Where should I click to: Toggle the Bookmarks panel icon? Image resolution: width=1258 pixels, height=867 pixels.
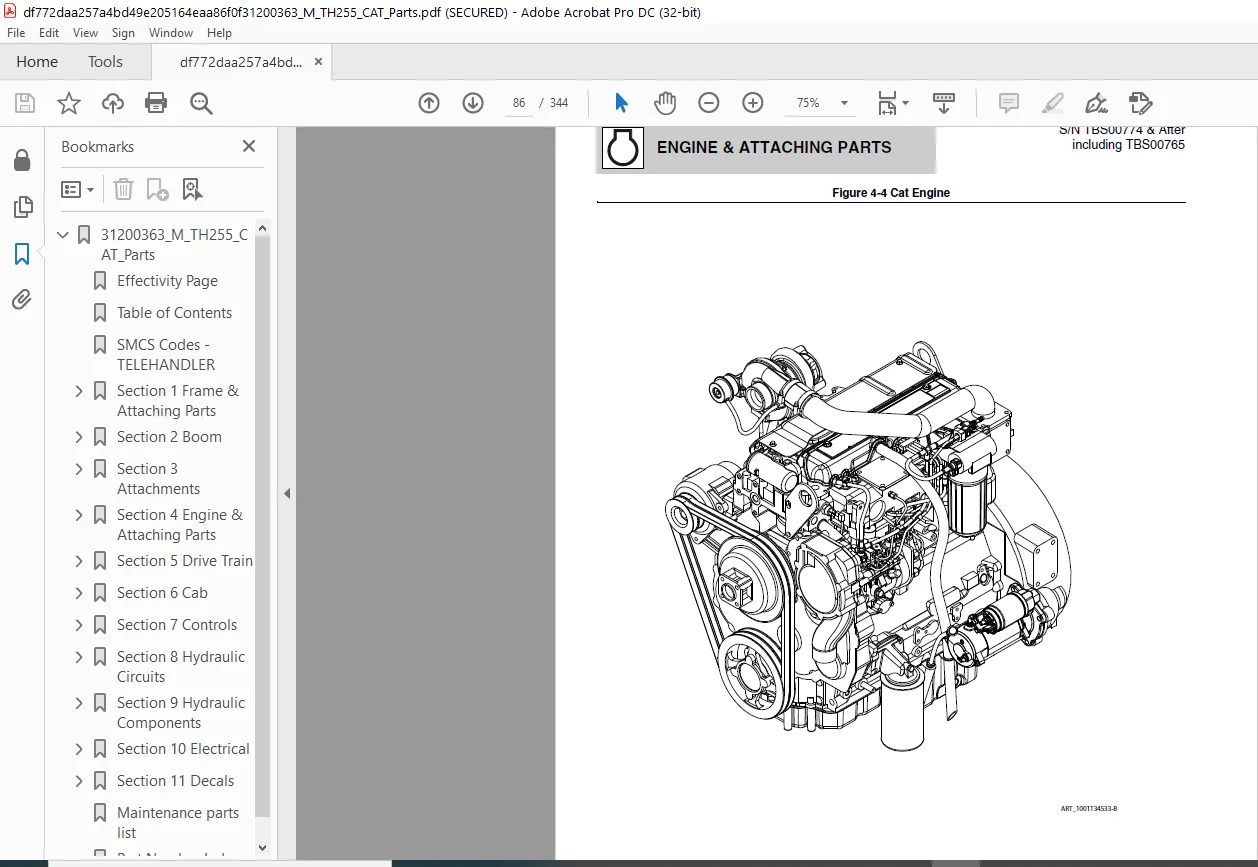[22, 254]
